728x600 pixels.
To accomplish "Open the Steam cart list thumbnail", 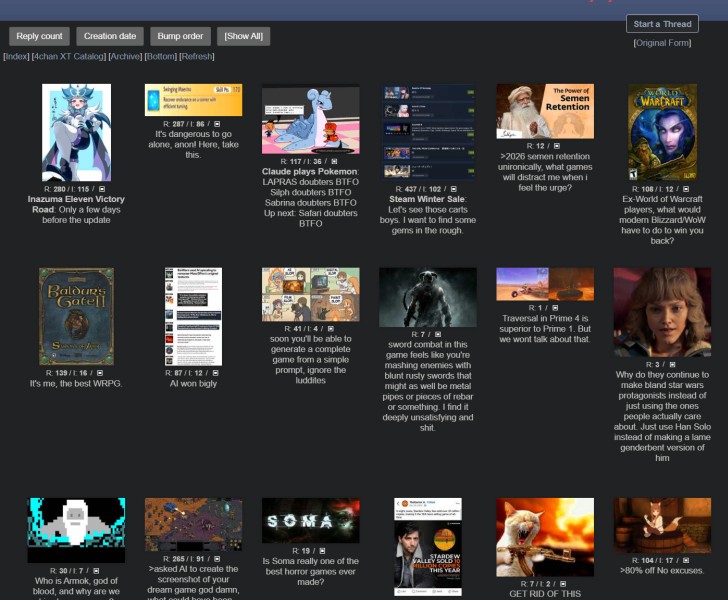I will click(428, 132).
